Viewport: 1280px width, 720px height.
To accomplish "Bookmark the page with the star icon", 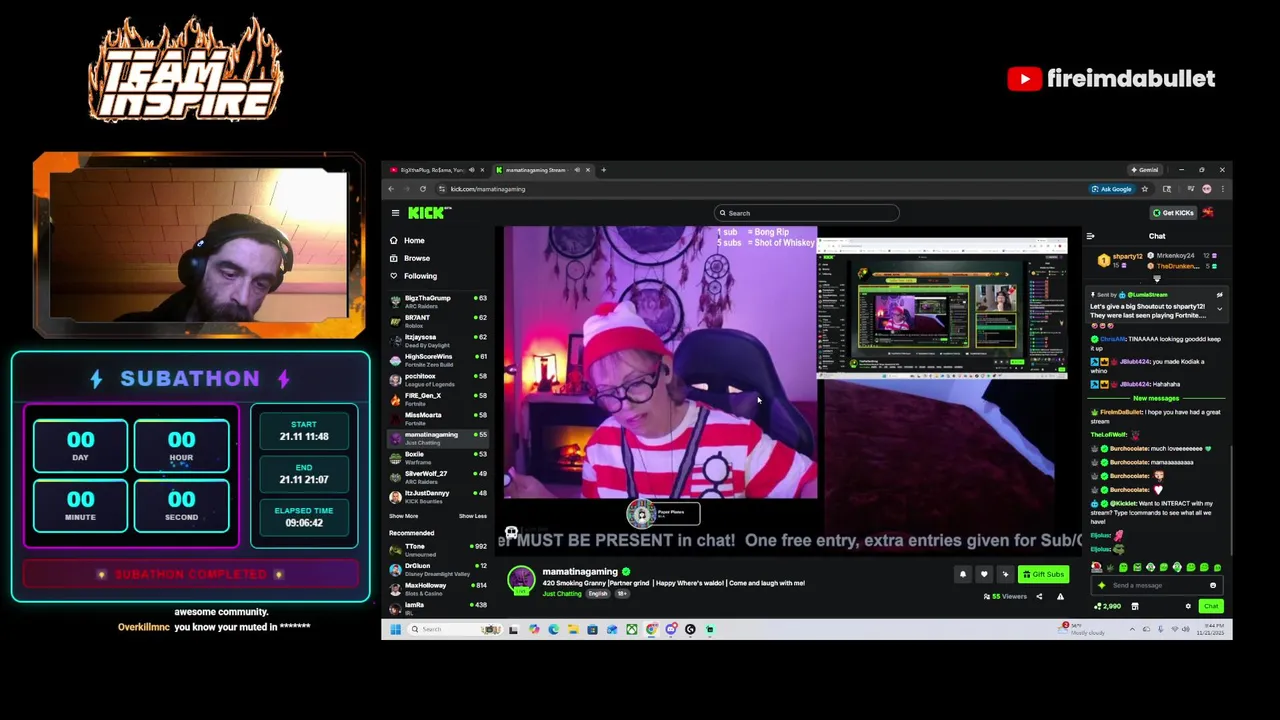I will point(1145,189).
